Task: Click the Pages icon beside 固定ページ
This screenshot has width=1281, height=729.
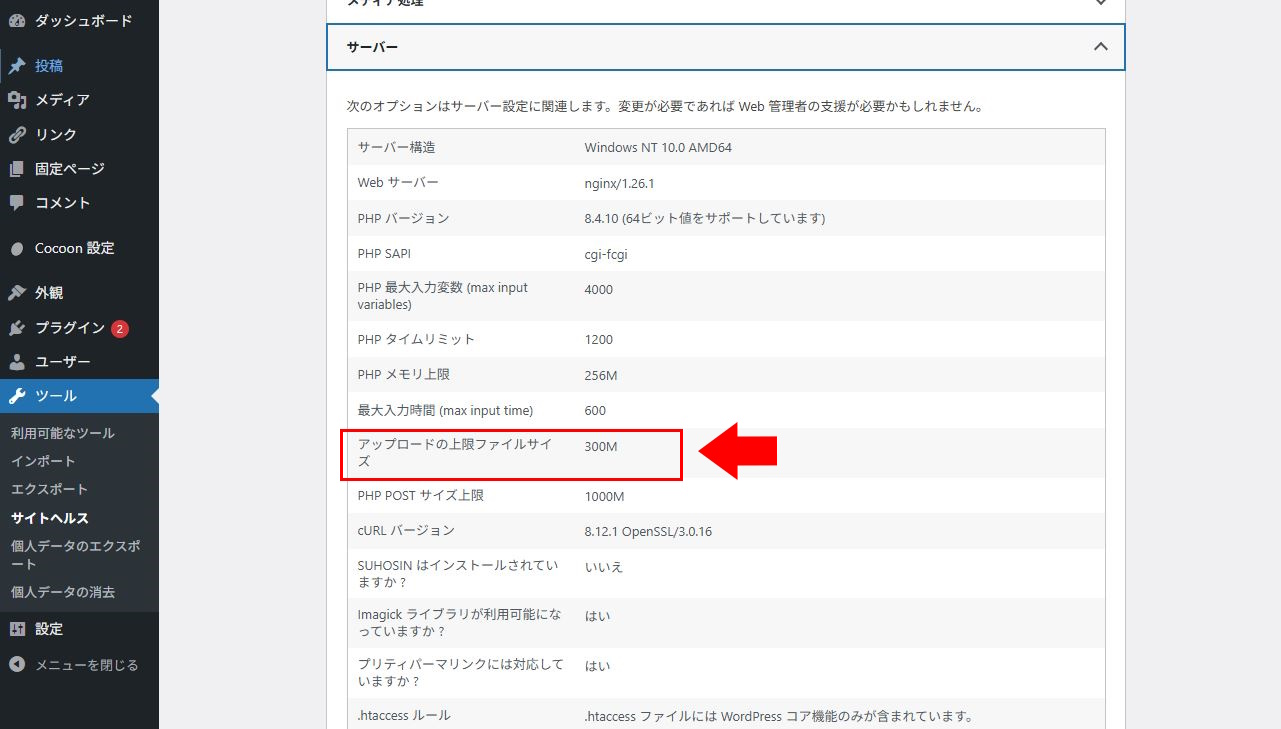Action: click(17, 169)
